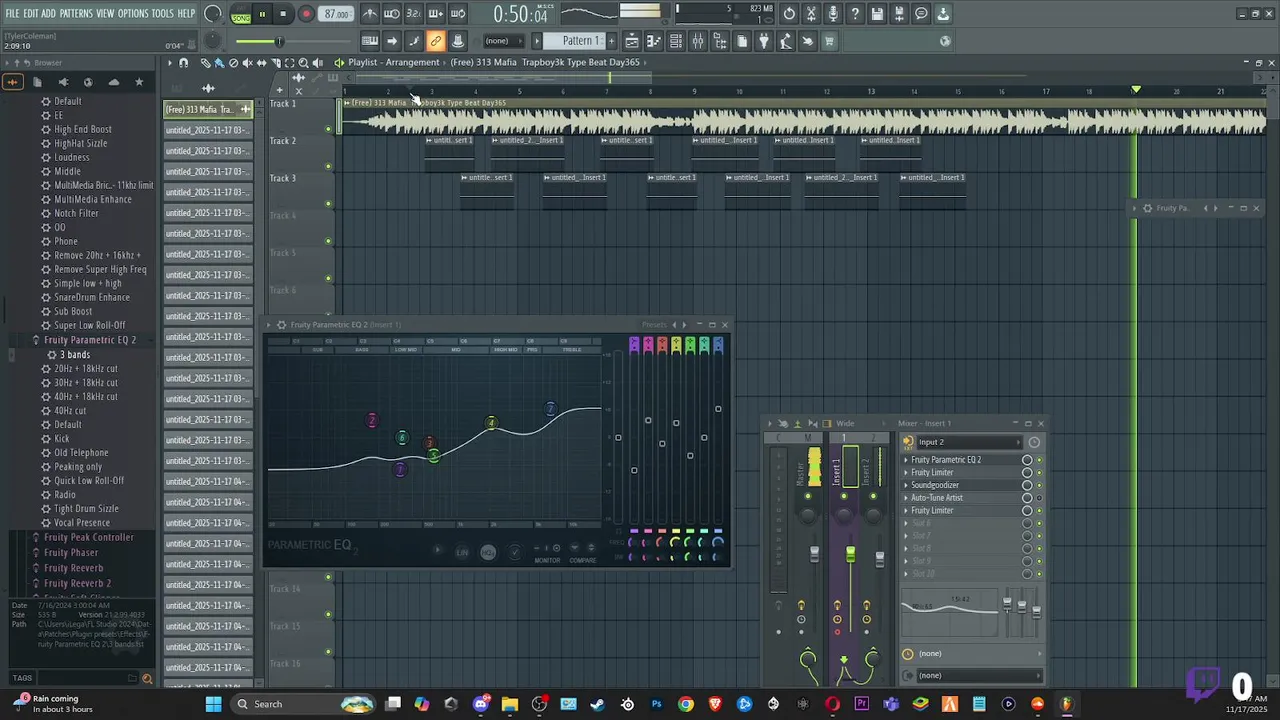Toggle the orange link/multilink button
This screenshot has height=720, width=1280.
(436, 41)
